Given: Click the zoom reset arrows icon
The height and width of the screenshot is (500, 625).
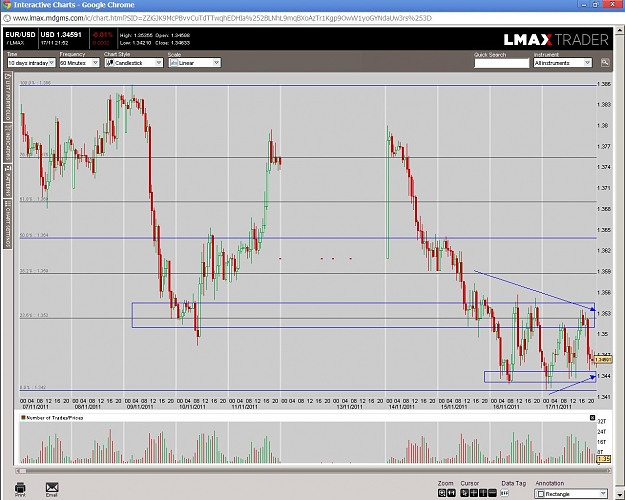Looking at the screenshot, I should [x=451, y=493].
